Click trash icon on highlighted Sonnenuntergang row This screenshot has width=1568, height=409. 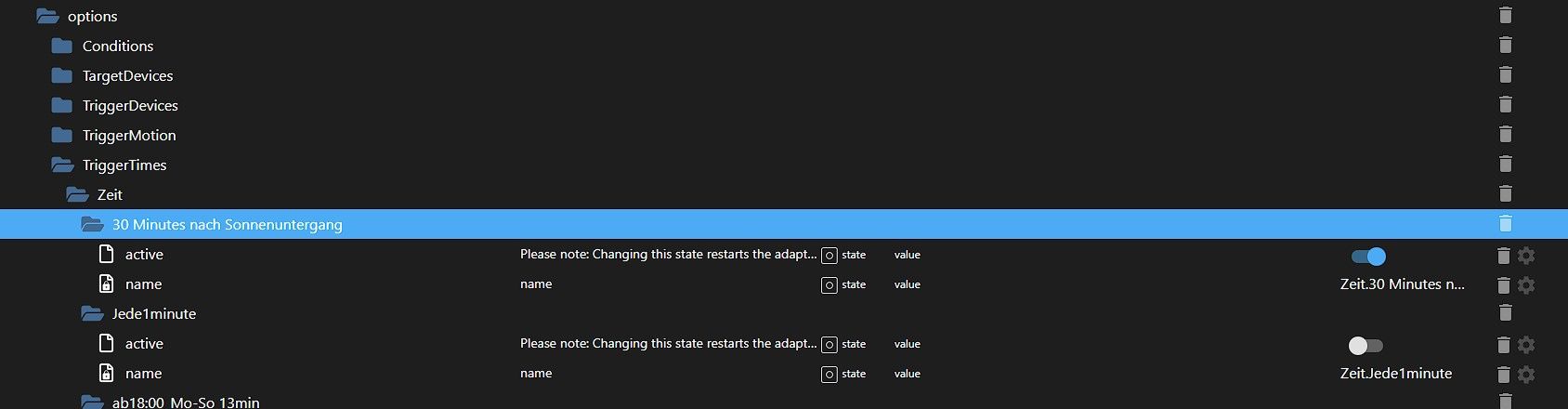1505,224
